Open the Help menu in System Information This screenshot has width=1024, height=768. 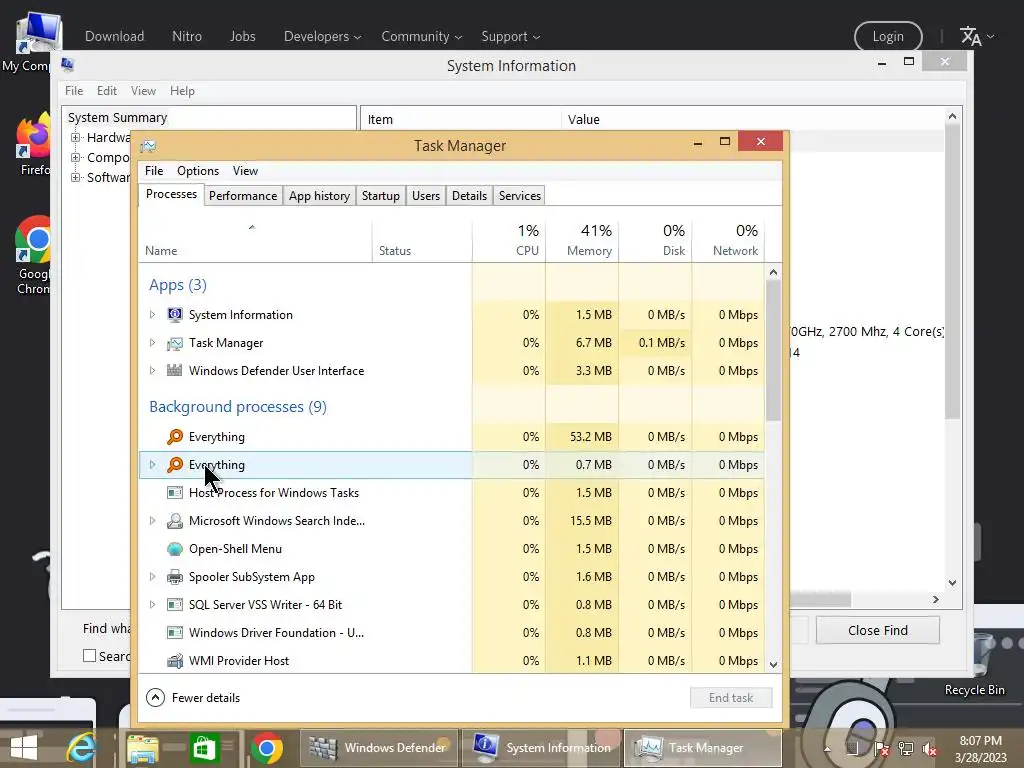click(182, 91)
